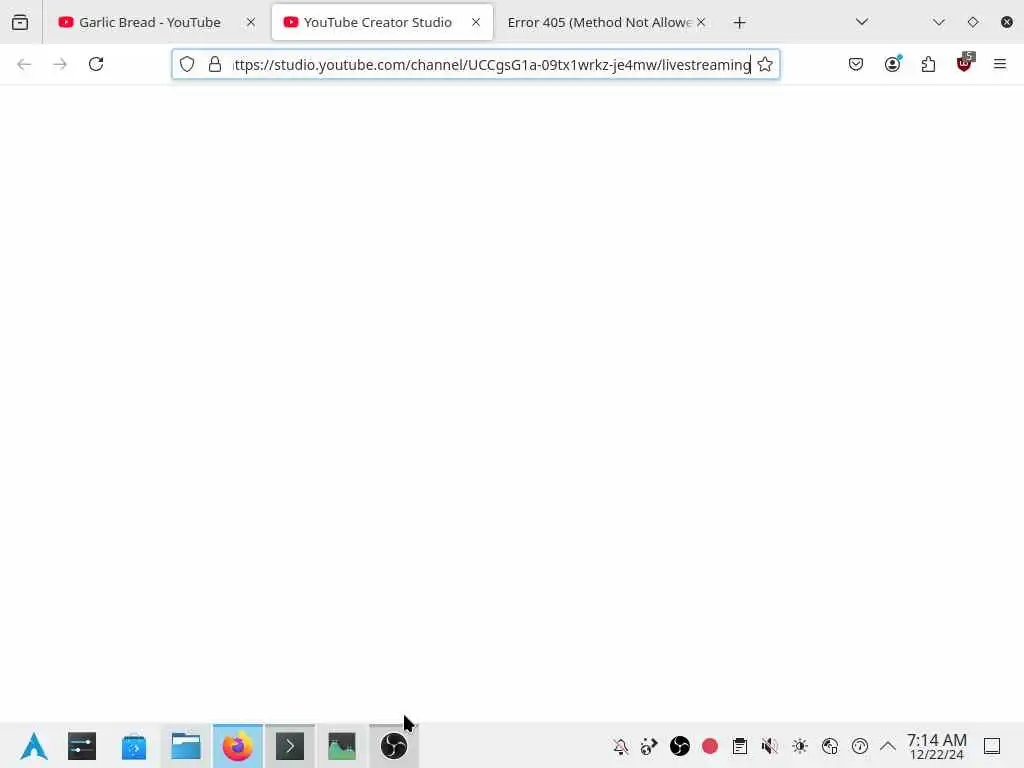Close the Error 405 tab

click(x=701, y=22)
